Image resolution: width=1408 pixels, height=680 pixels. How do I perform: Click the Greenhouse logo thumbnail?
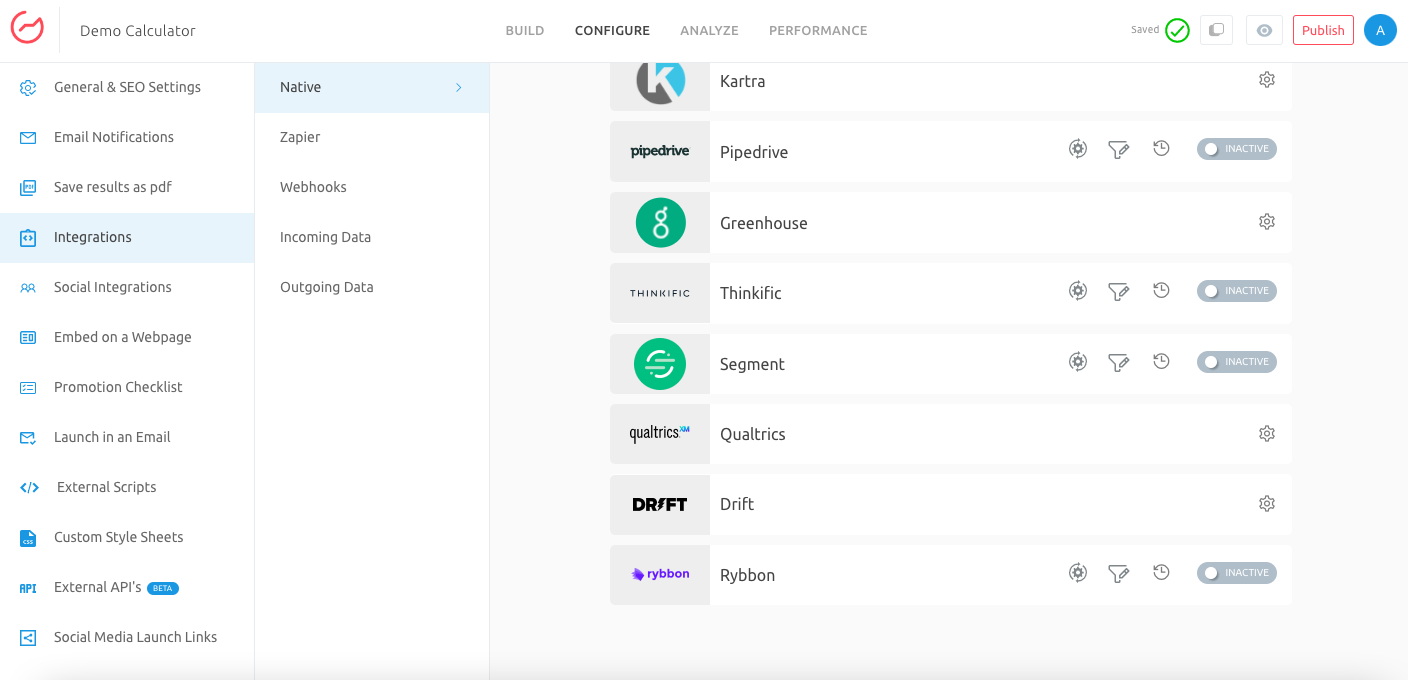(x=660, y=223)
